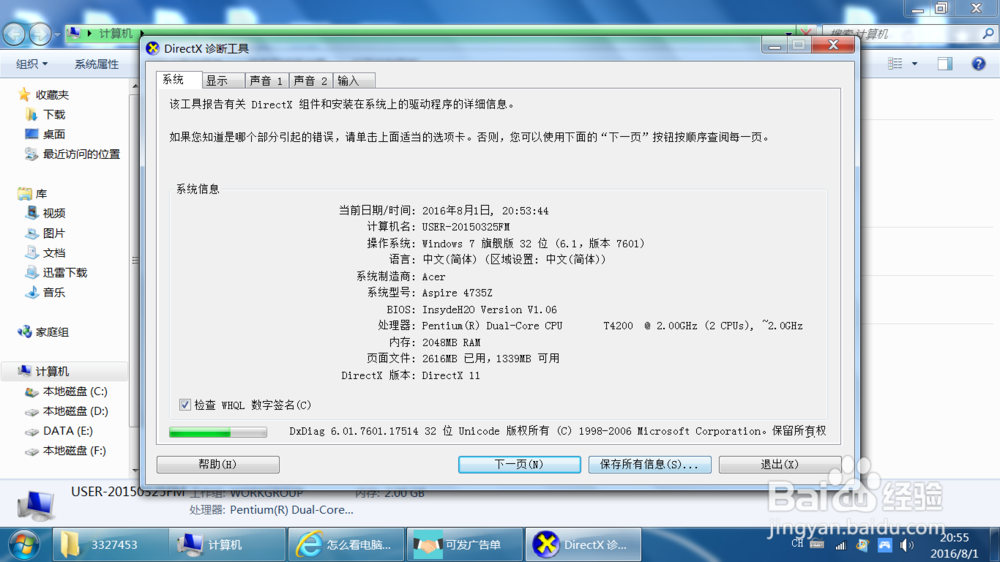1000x562 pixels.
Task: Switch to the 声音 1 tab
Action: (x=266, y=80)
